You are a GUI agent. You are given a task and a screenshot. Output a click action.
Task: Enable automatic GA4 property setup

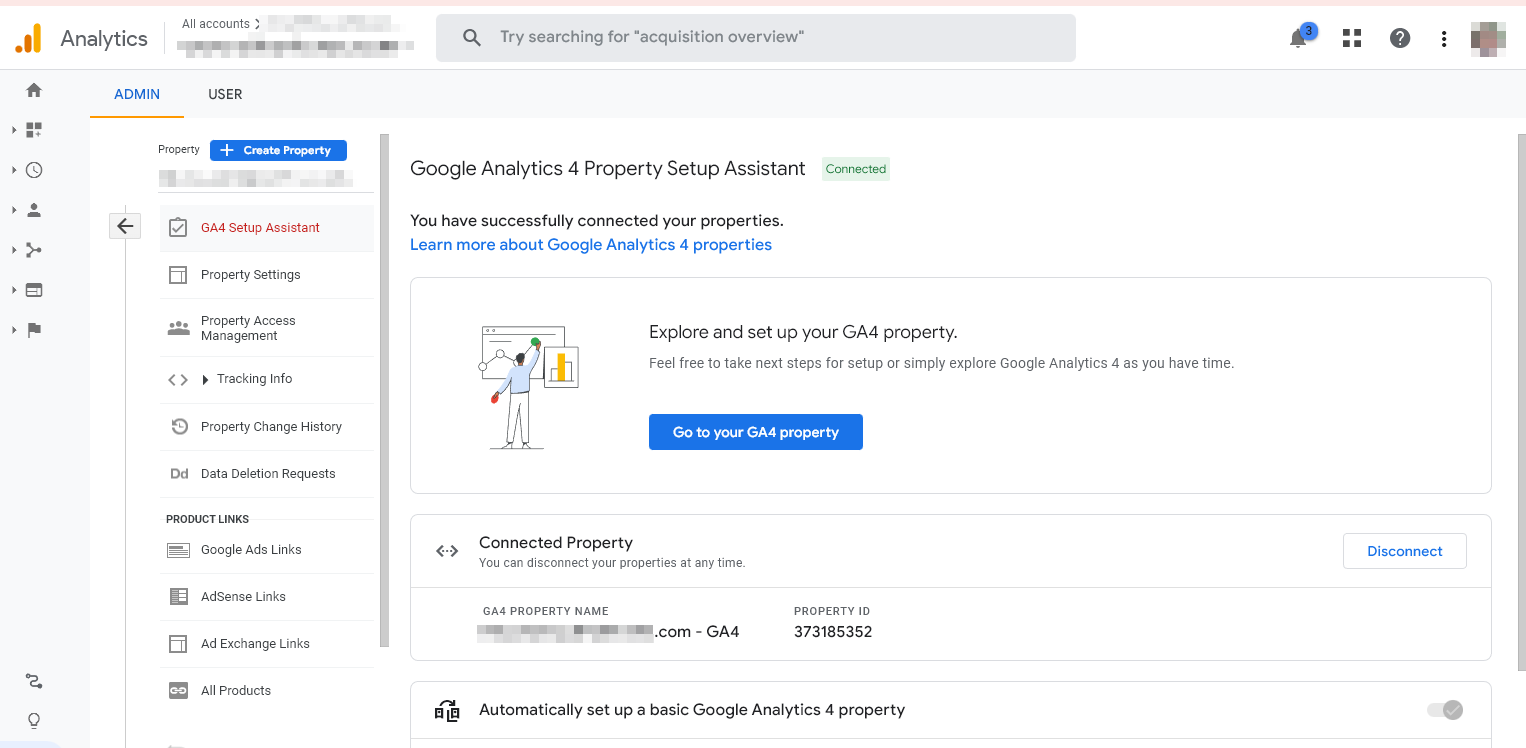pyautogui.click(x=1445, y=710)
